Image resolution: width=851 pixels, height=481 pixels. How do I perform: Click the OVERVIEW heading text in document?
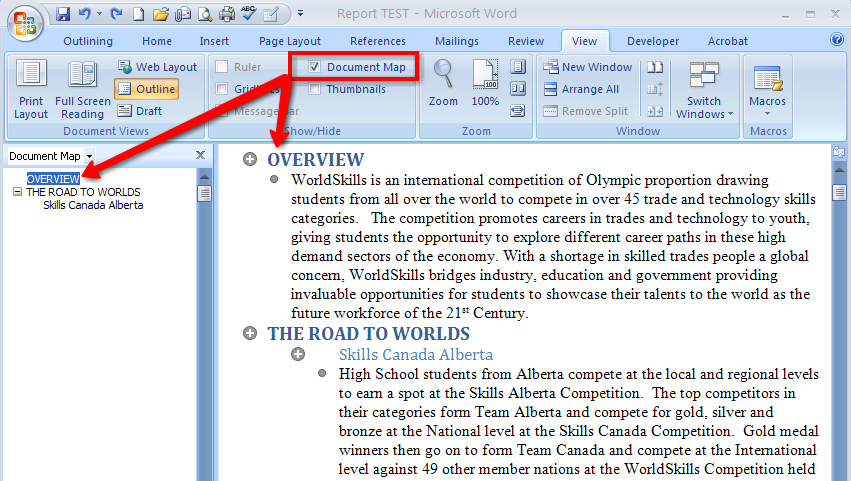click(x=316, y=160)
